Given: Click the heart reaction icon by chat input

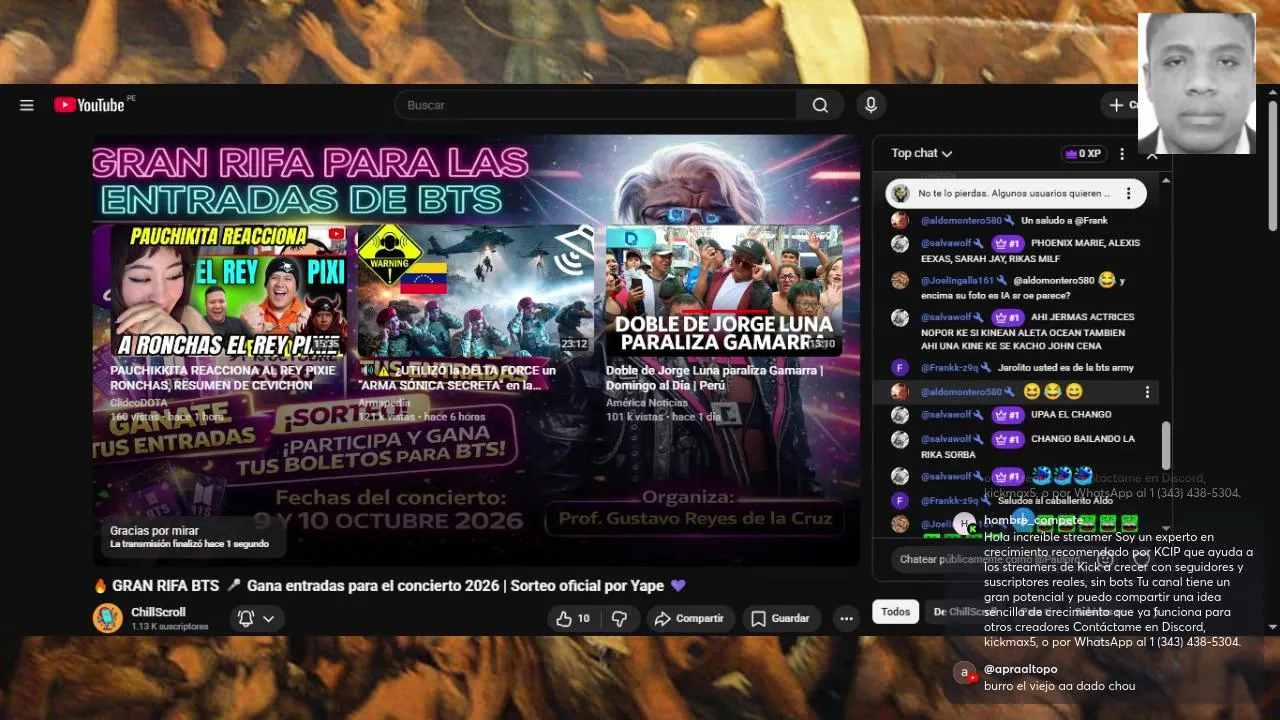Looking at the screenshot, I should point(1142,559).
